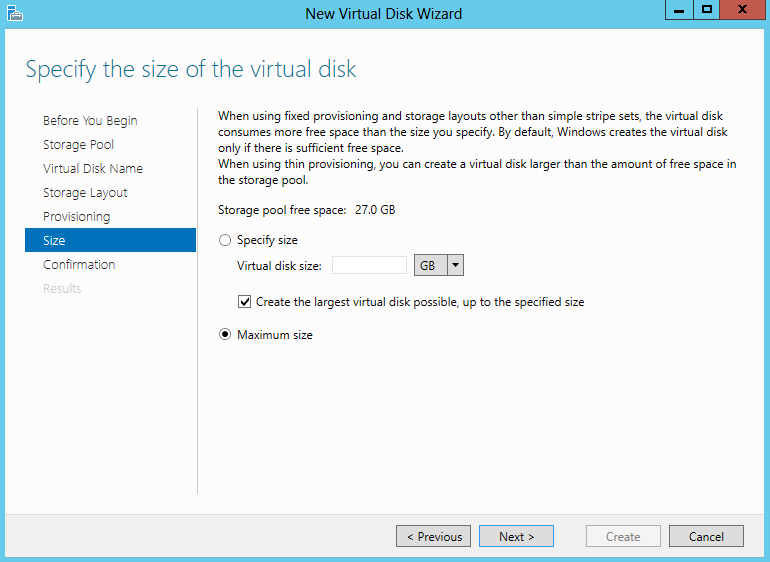This screenshot has width=770, height=562.
Task: Open the Virtual Disk Name step
Action: coord(93,169)
